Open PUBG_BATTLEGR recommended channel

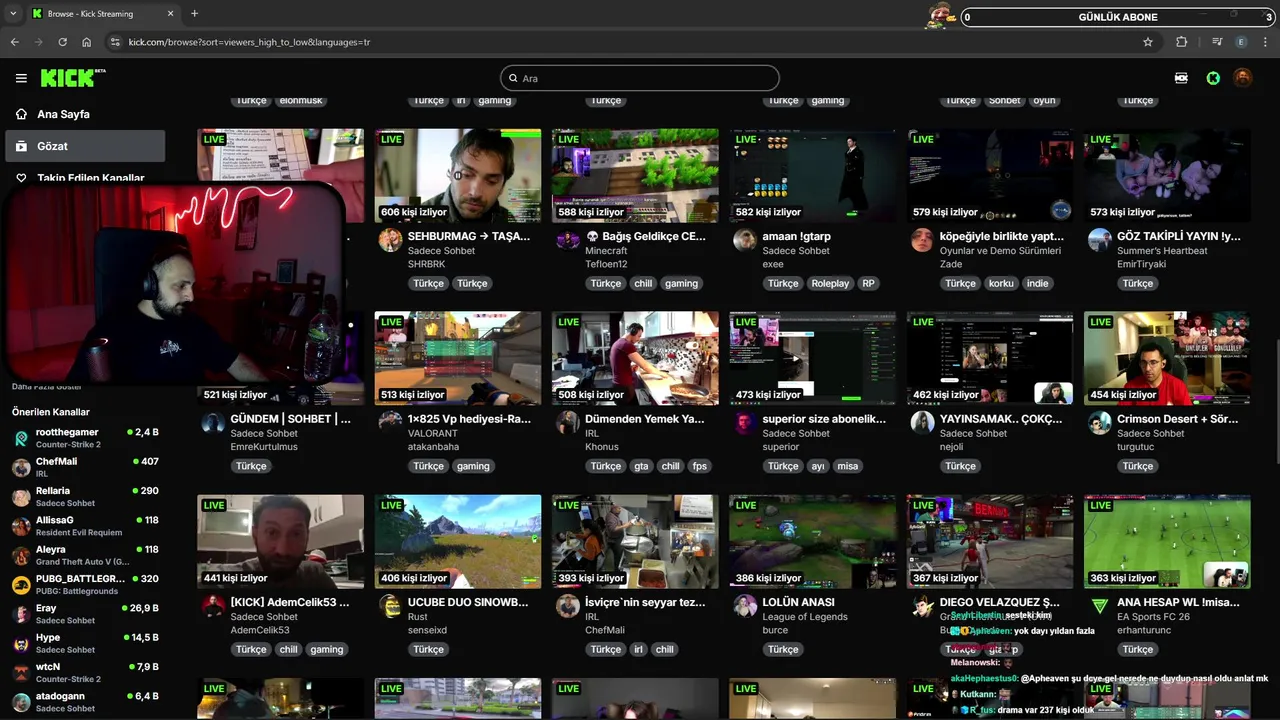click(85, 583)
